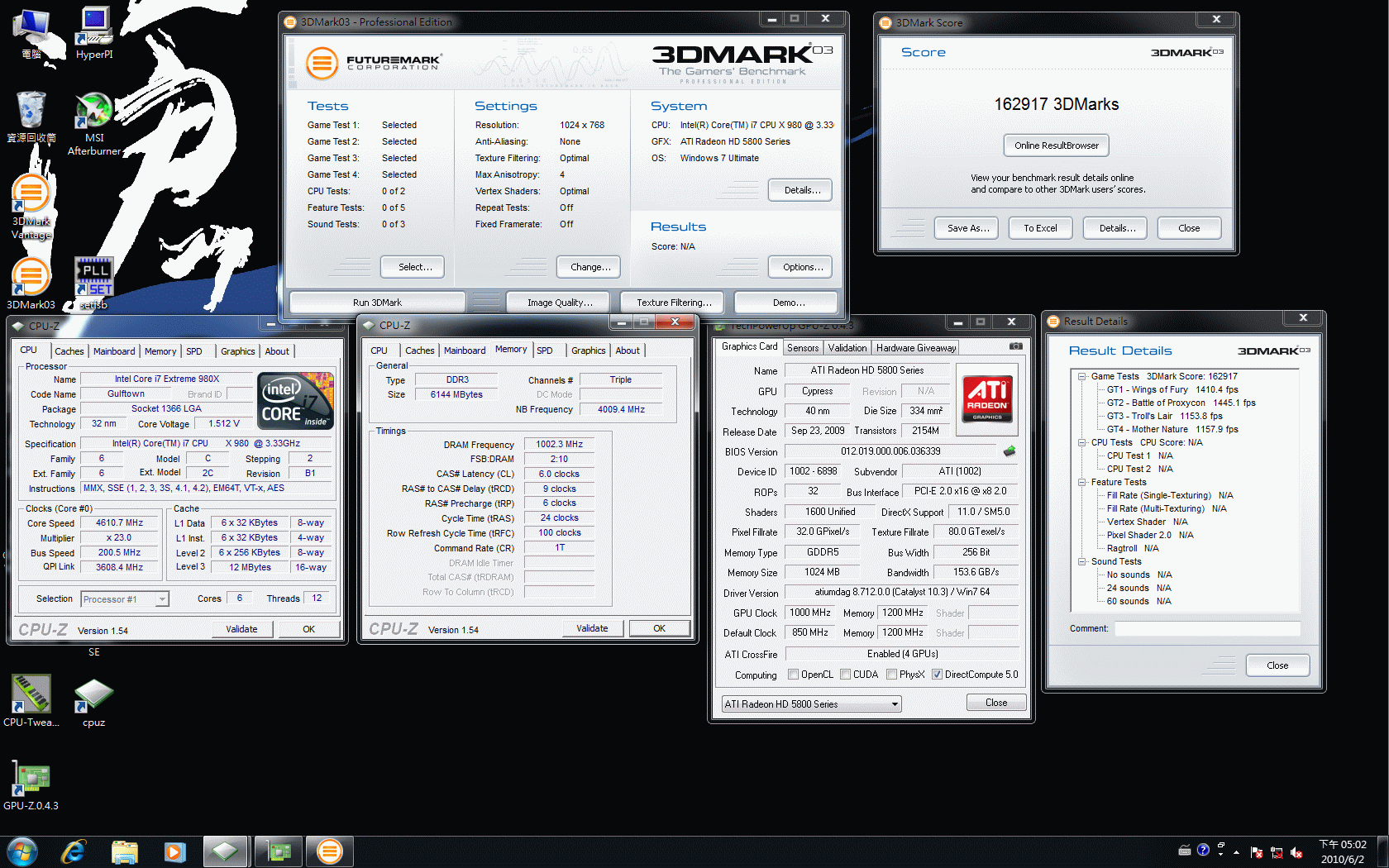Open the Processor #1 selection dropdown
1389x868 pixels.
tap(125, 599)
